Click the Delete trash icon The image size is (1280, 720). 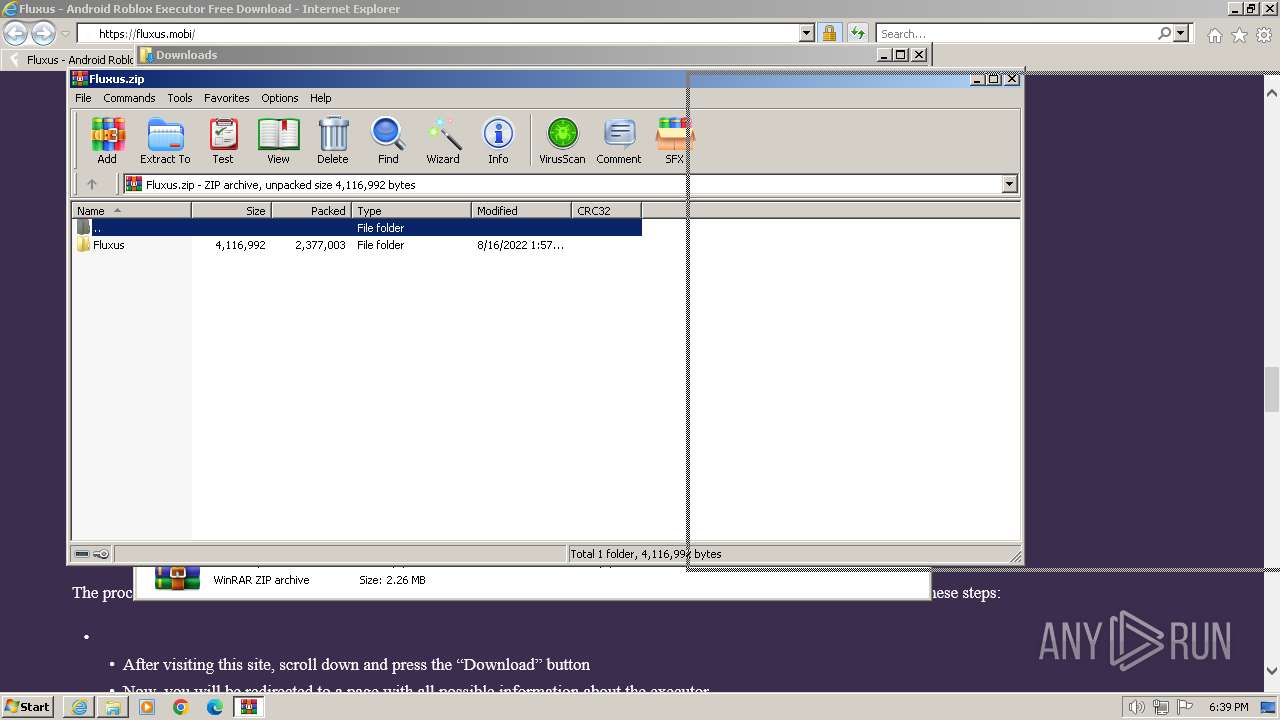(x=333, y=140)
